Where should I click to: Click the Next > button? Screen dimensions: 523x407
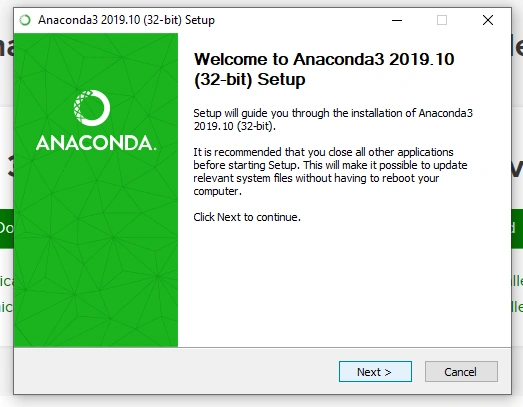(x=375, y=371)
